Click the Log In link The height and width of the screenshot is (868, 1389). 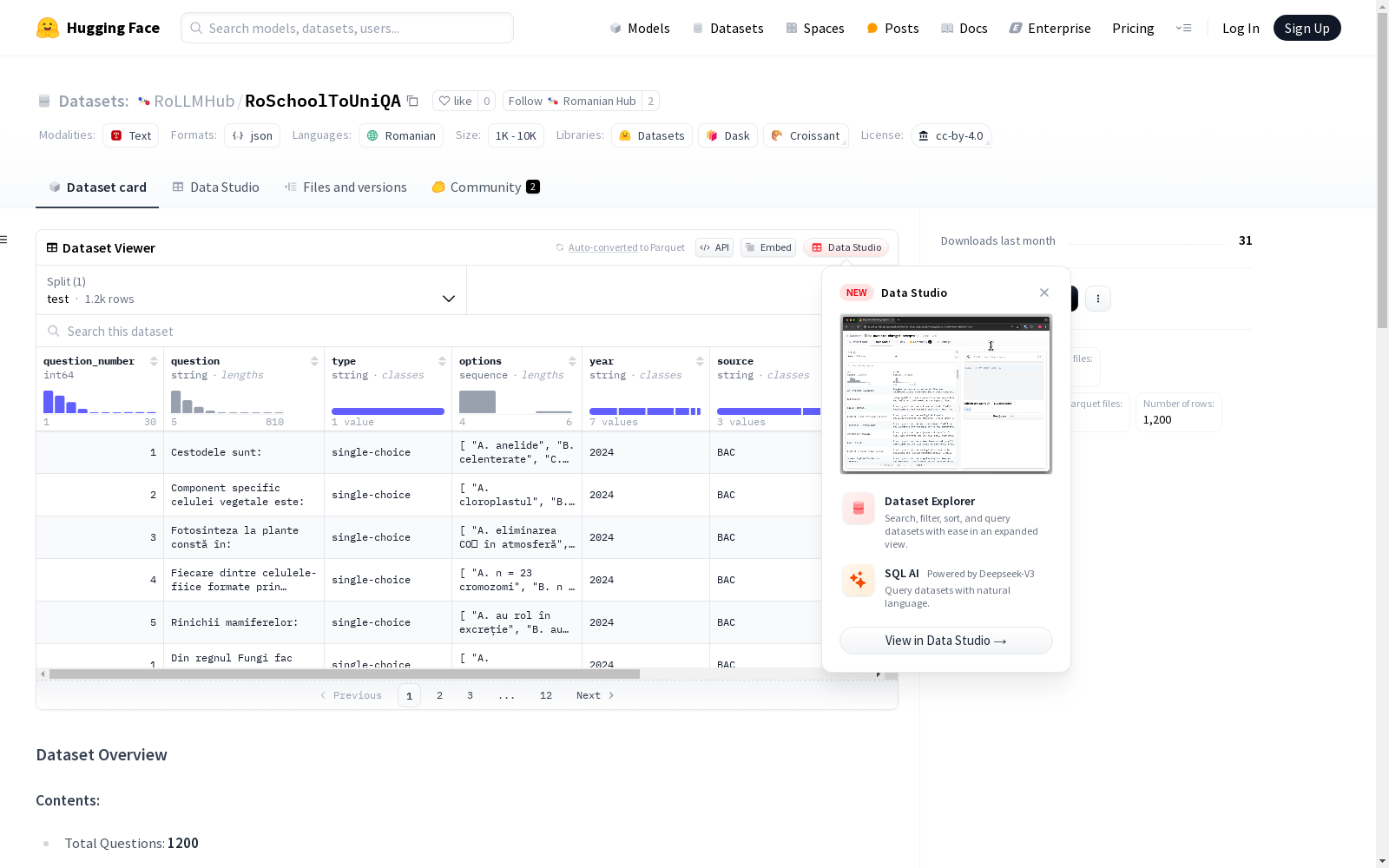click(1241, 28)
